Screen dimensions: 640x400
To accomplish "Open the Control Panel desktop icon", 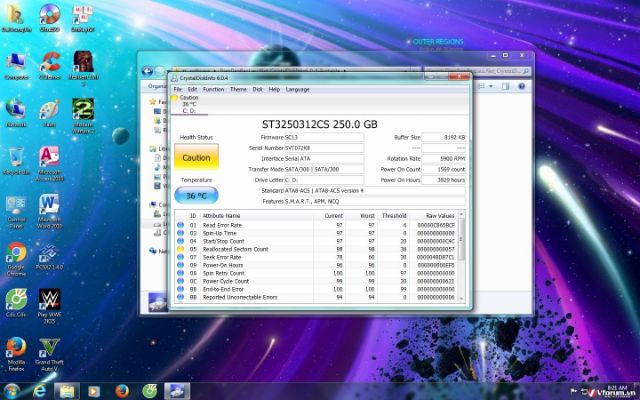I will [16, 212].
